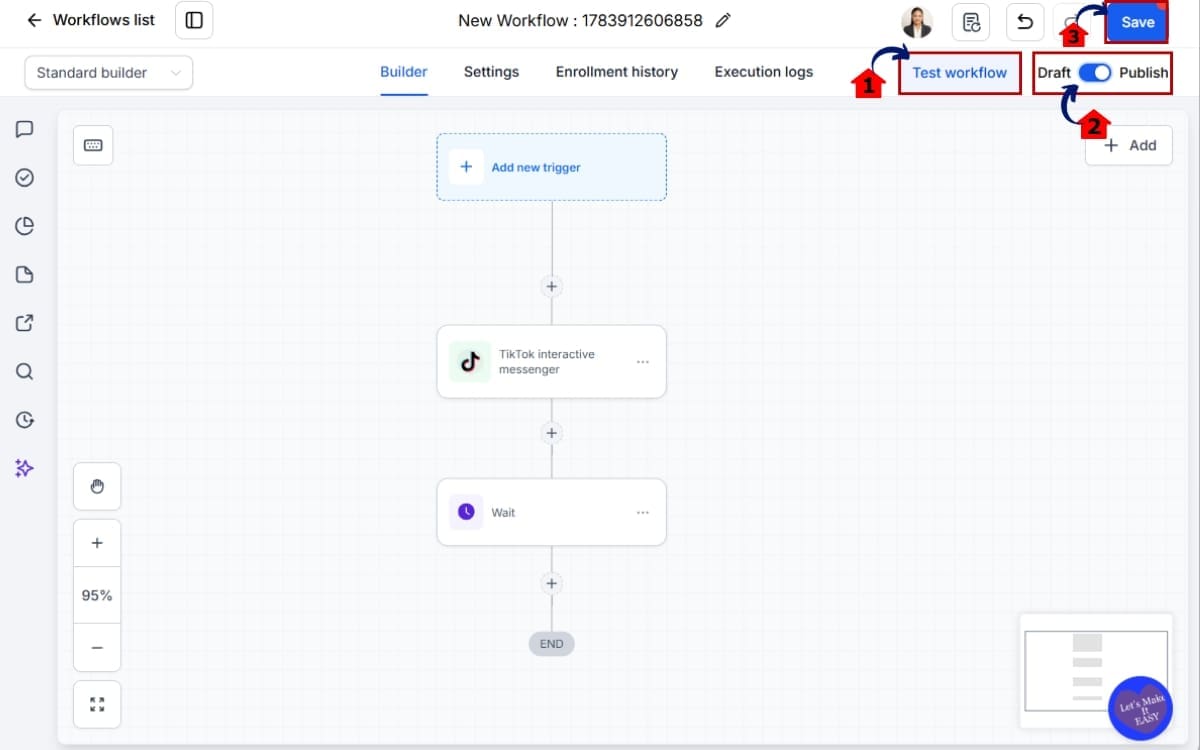Click the Add button on canvas
Screen dimensions: 1200x750
click(x=1129, y=145)
